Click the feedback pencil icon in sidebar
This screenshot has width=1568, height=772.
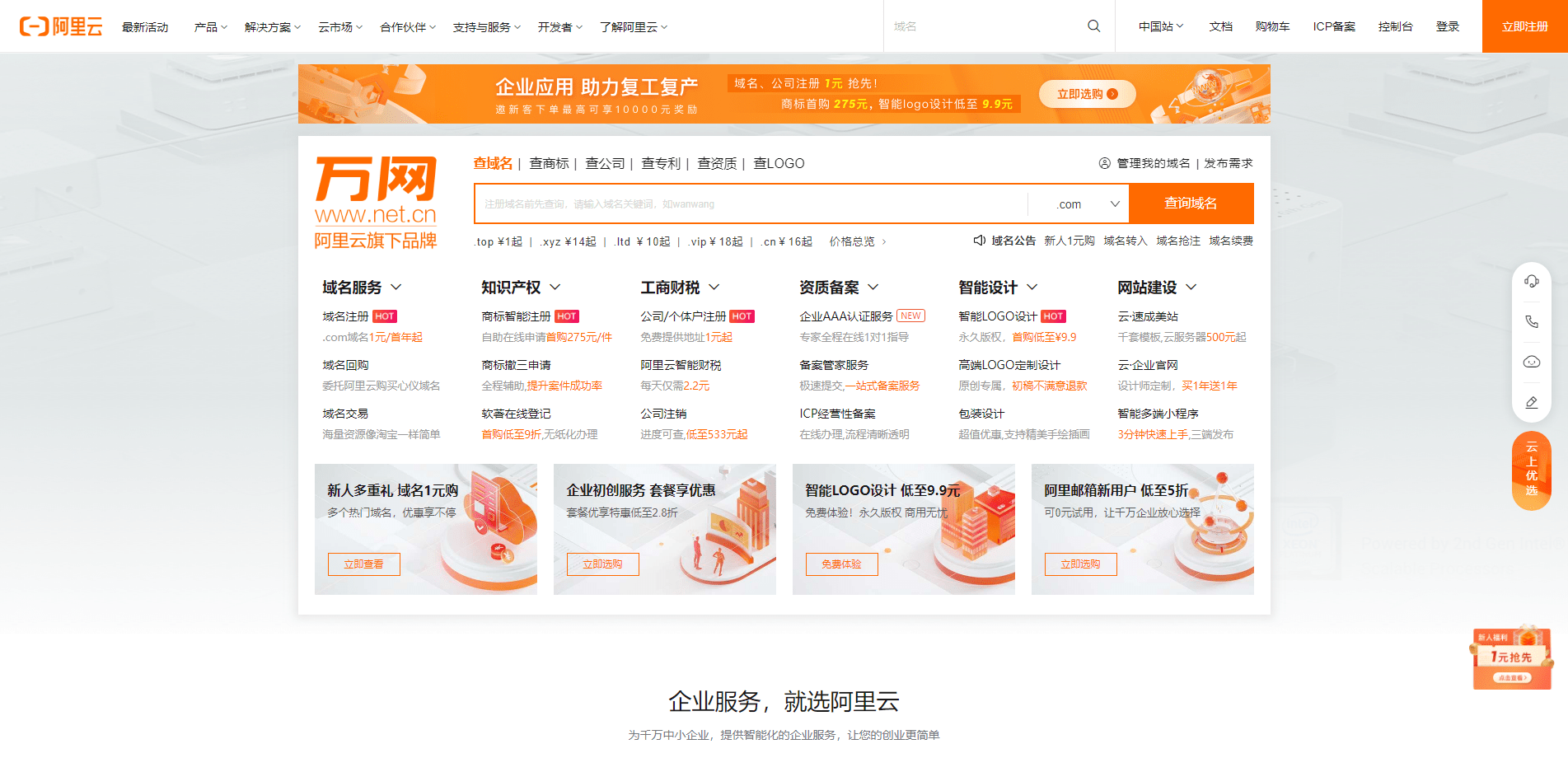(x=1532, y=402)
